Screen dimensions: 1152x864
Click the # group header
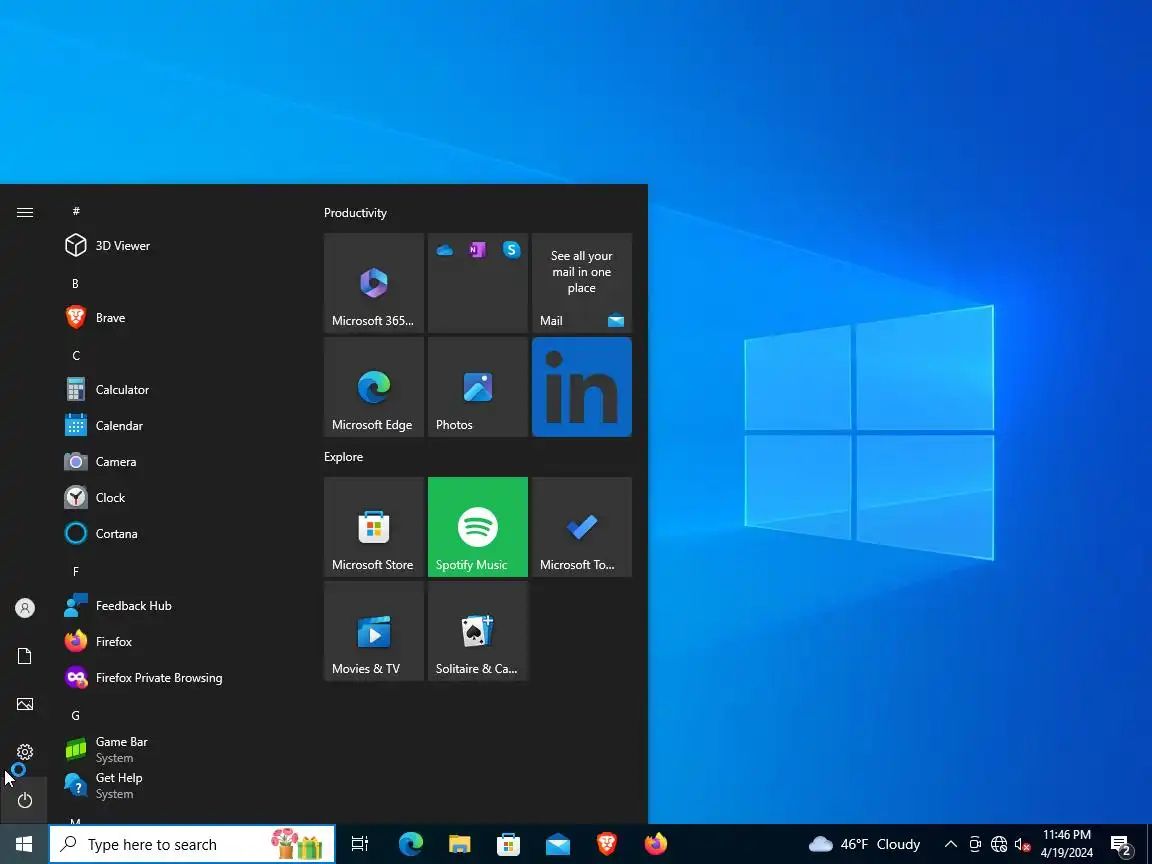tap(76, 212)
